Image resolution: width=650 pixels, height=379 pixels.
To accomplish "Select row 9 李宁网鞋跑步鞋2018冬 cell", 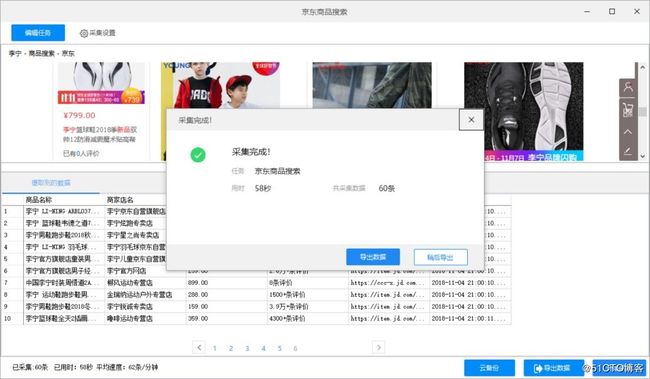I will click(63, 307).
